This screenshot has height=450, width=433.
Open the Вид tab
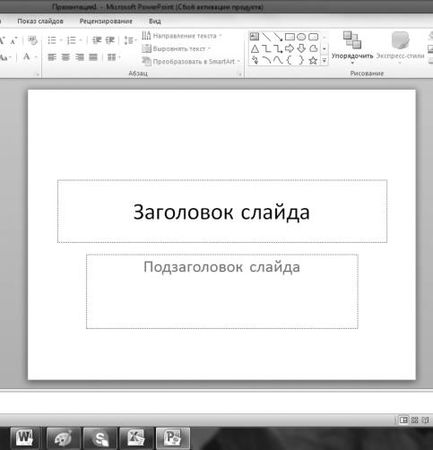coord(155,21)
